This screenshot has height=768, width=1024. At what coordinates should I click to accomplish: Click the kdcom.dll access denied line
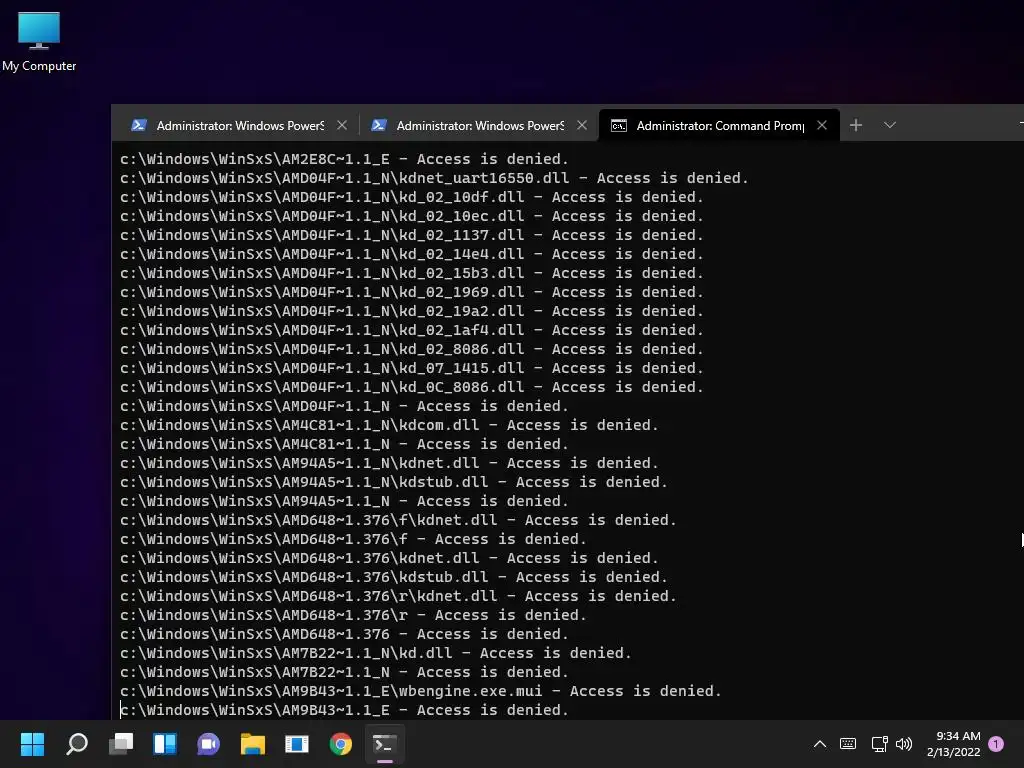389,425
